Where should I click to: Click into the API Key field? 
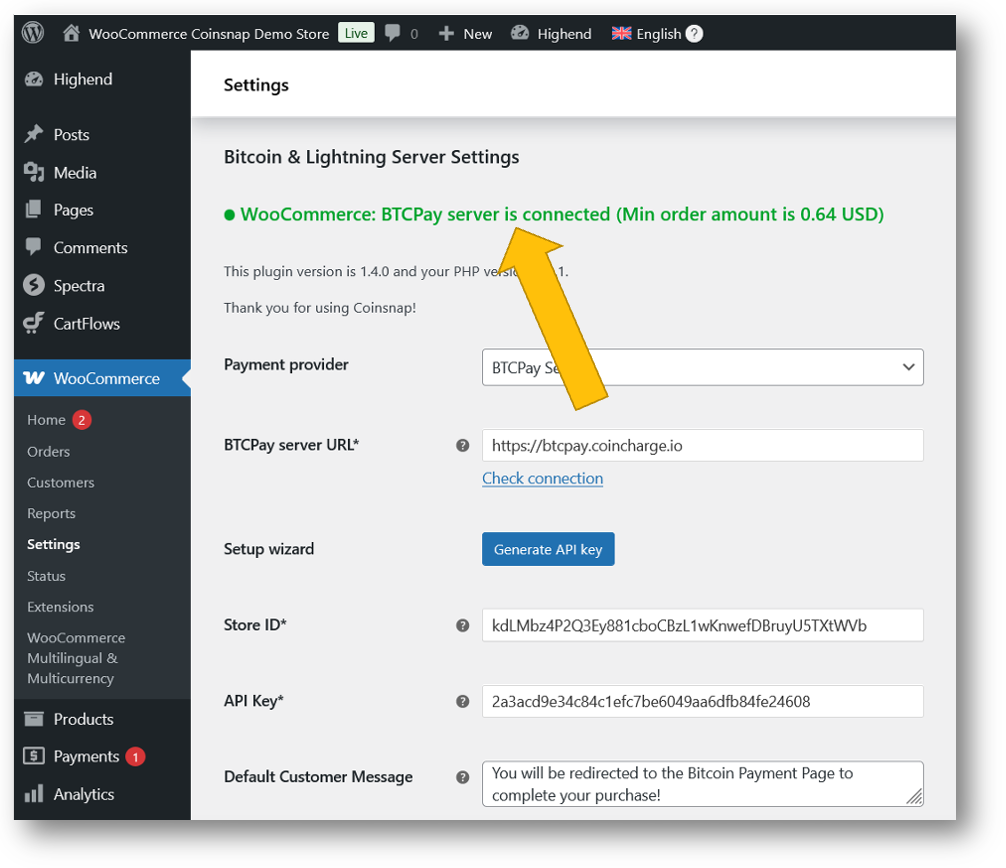(703, 701)
